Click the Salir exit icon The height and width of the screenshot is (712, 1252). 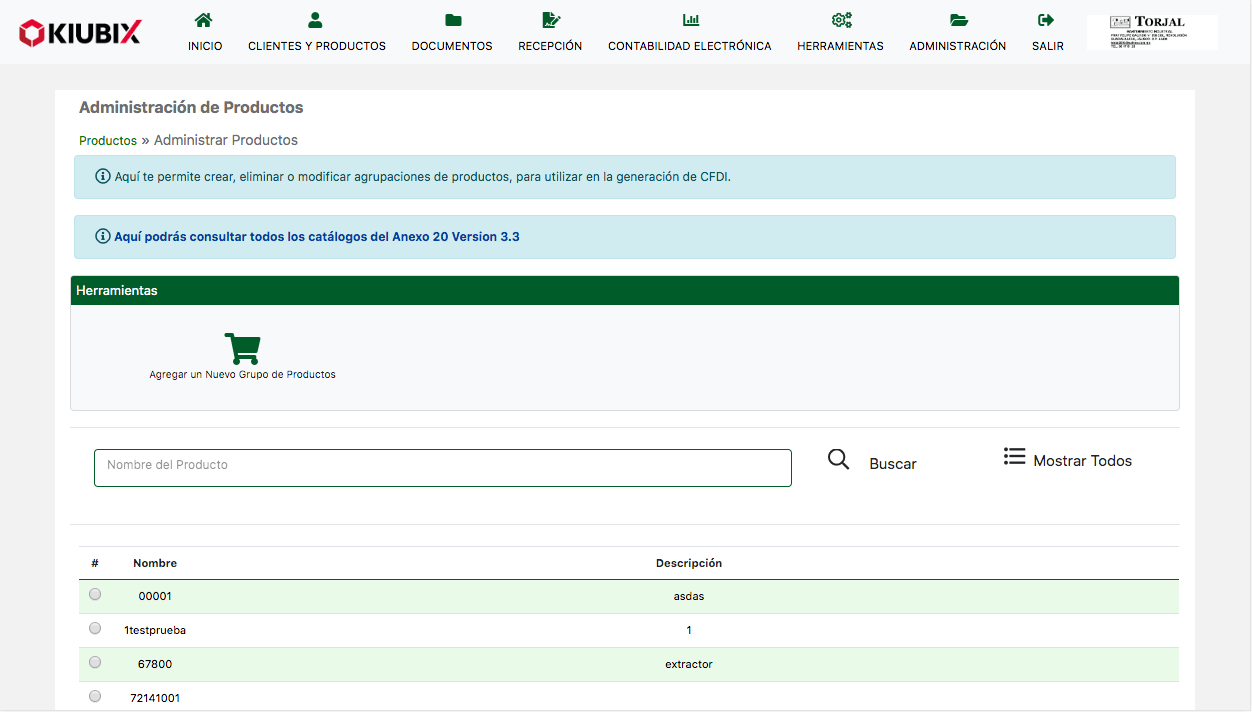(x=1047, y=20)
